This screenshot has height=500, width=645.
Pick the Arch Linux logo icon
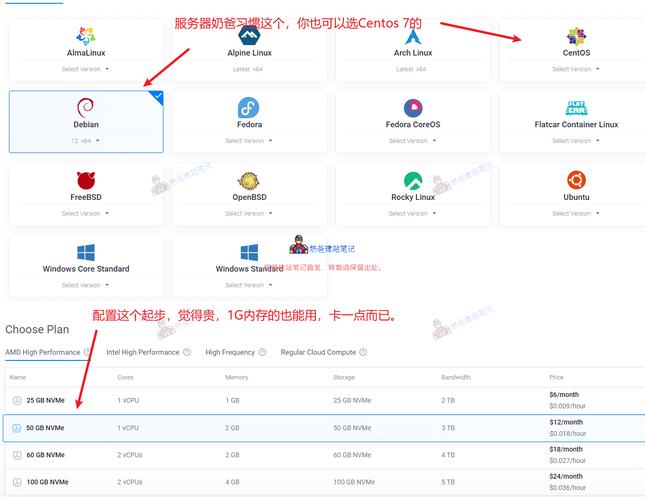pos(413,37)
